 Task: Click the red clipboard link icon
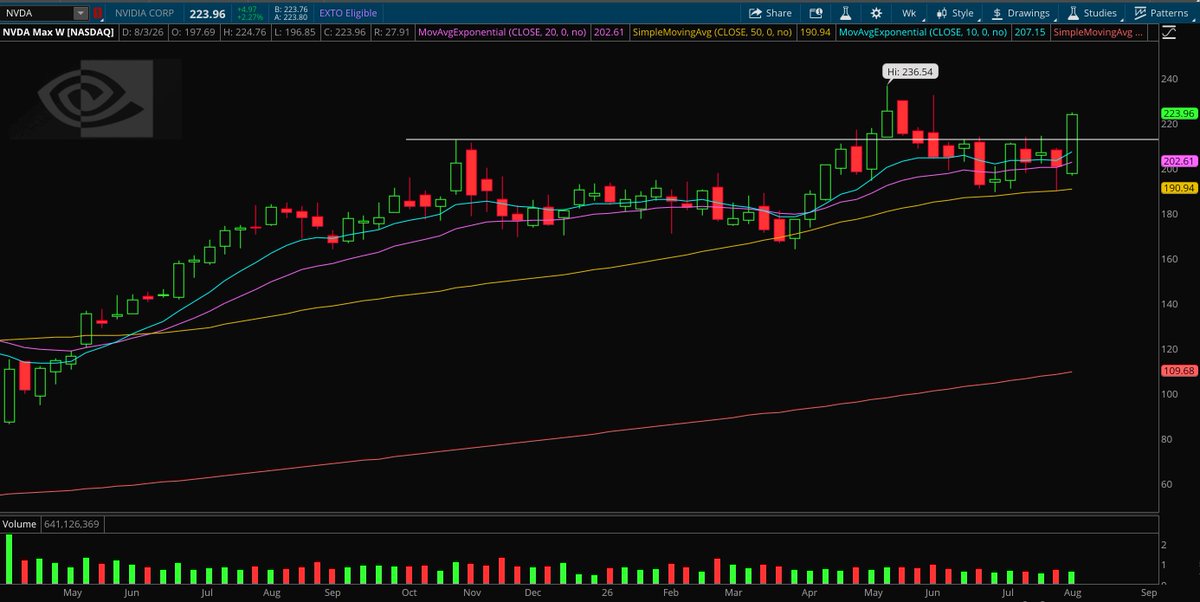98,13
